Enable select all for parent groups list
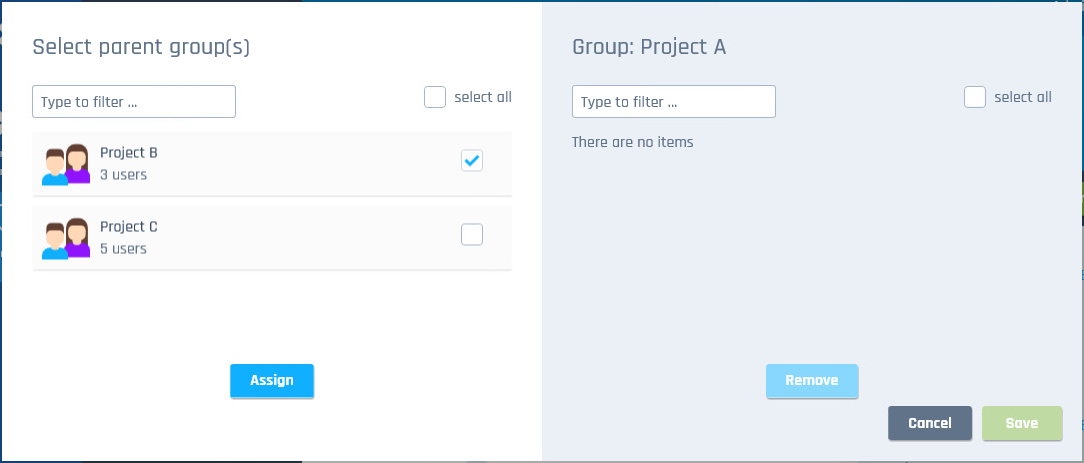This screenshot has width=1084, height=463. coord(435,97)
